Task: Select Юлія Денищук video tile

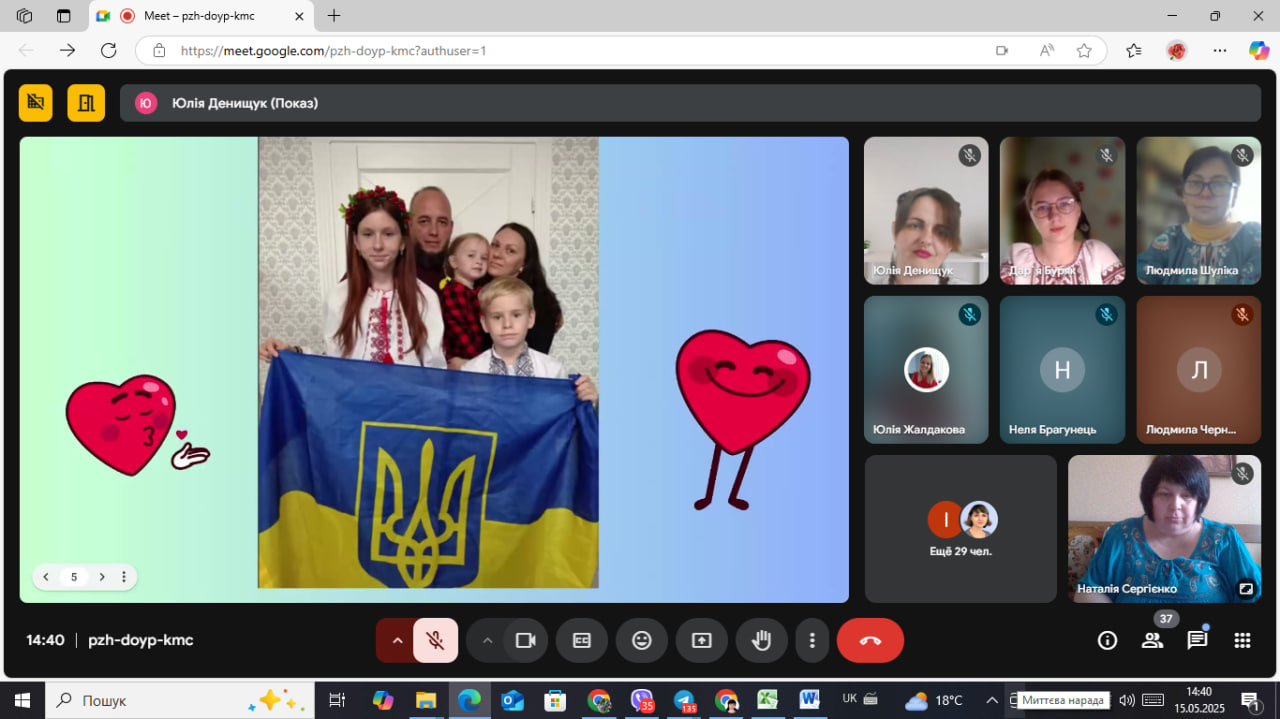Action: click(926, 211)
